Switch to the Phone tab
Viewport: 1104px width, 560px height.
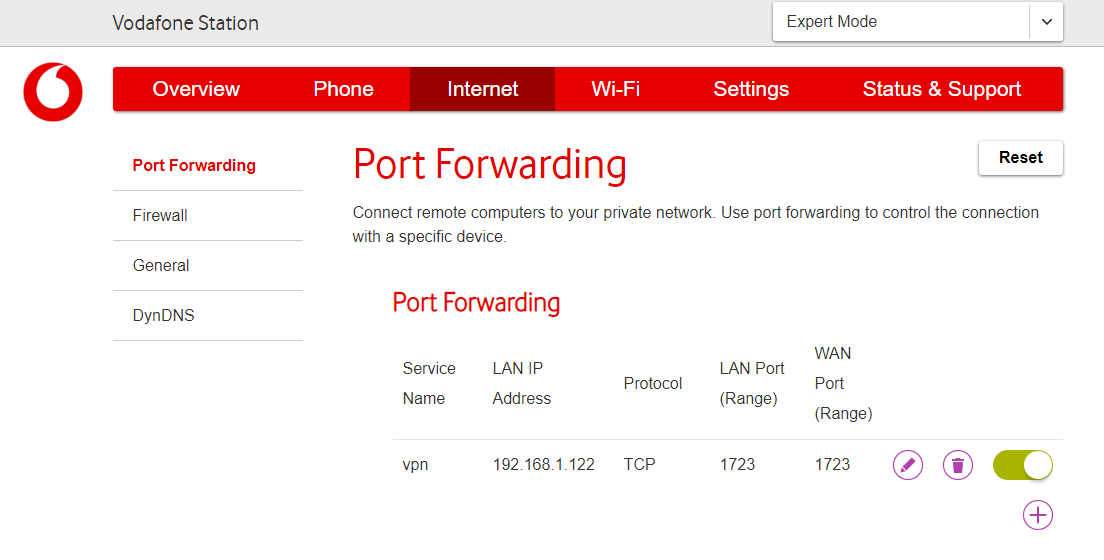(x=343, y=89)
